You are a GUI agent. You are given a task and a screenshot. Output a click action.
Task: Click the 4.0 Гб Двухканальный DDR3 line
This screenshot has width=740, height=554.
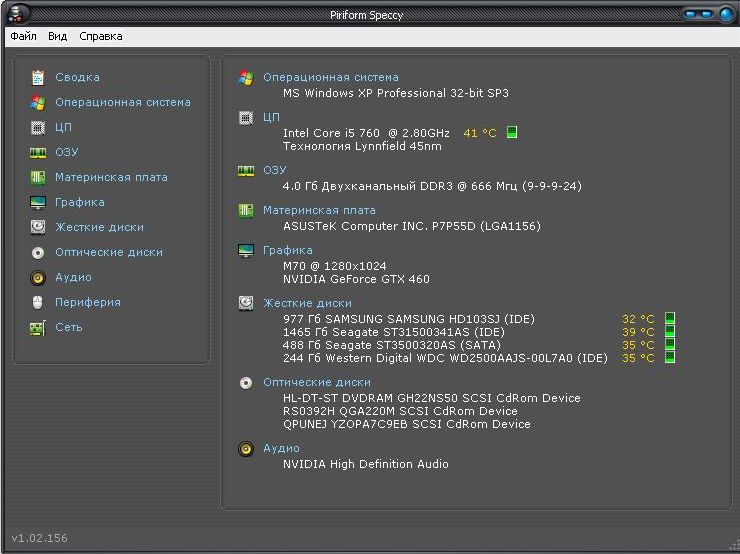(432, 186)
